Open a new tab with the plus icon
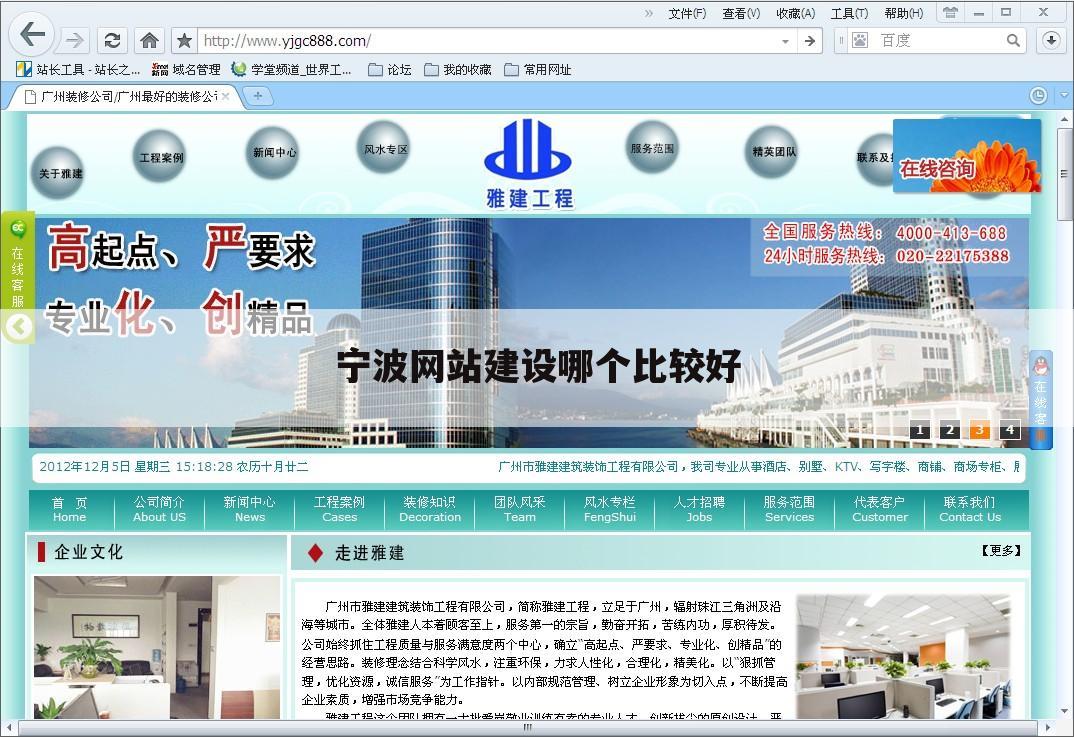 [x=258, y=97]
